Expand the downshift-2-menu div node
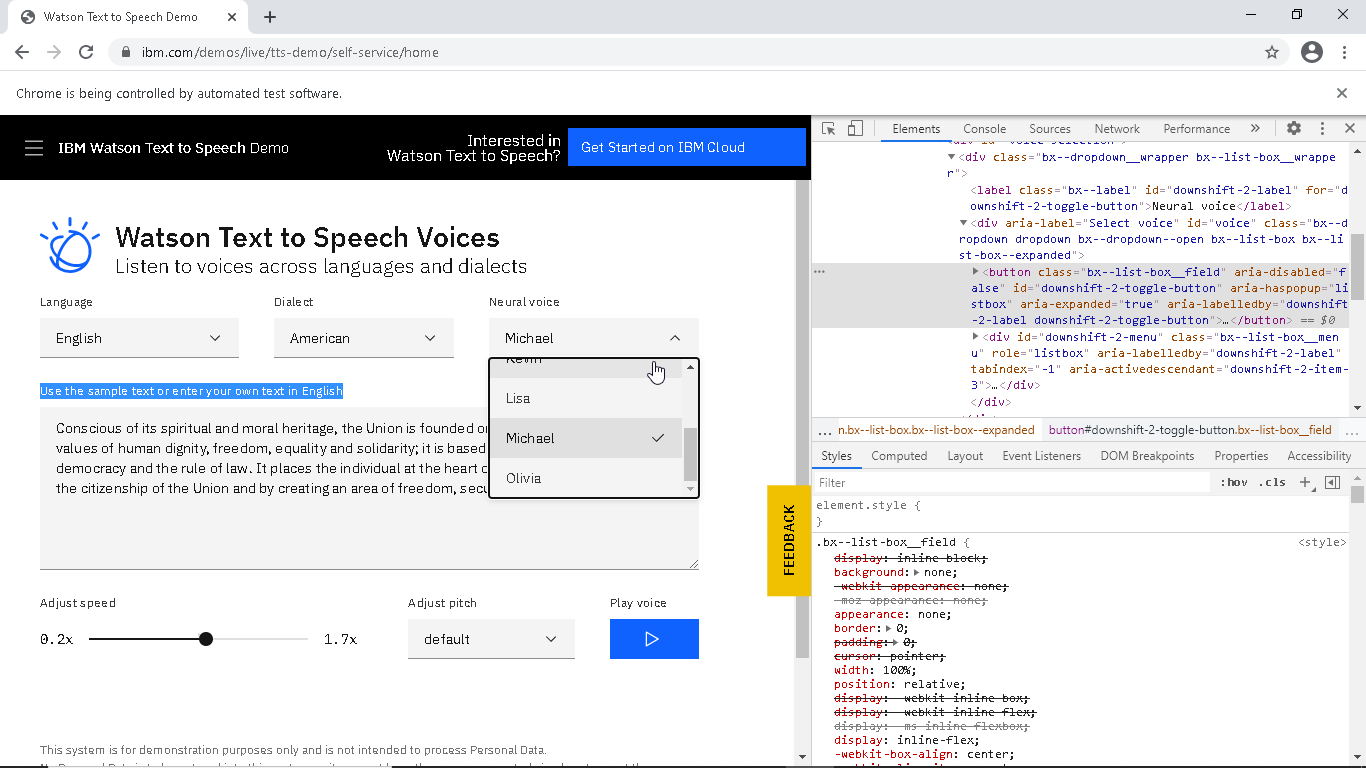This screenshot has width=1366, height=768. click(976, 337)
